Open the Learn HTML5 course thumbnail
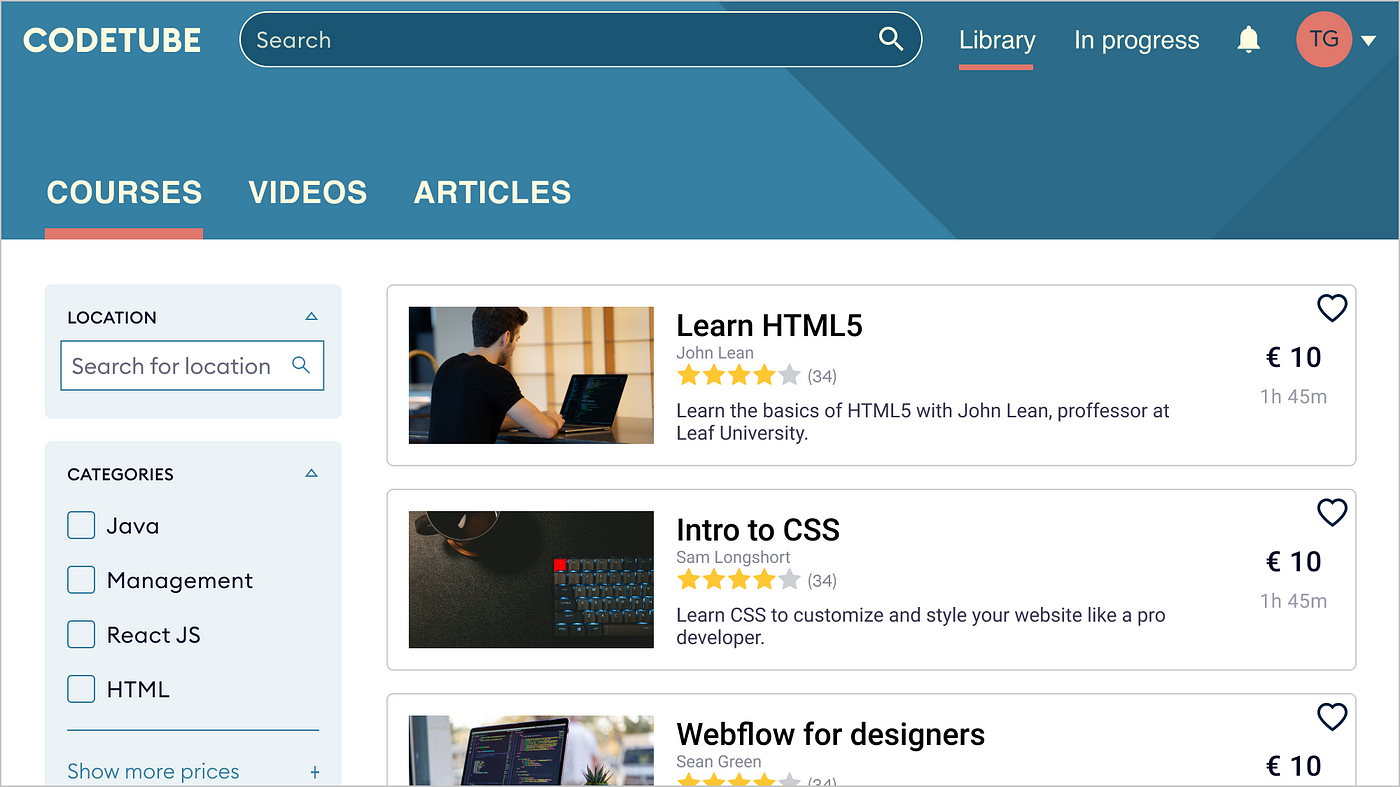 pos(531,375)
